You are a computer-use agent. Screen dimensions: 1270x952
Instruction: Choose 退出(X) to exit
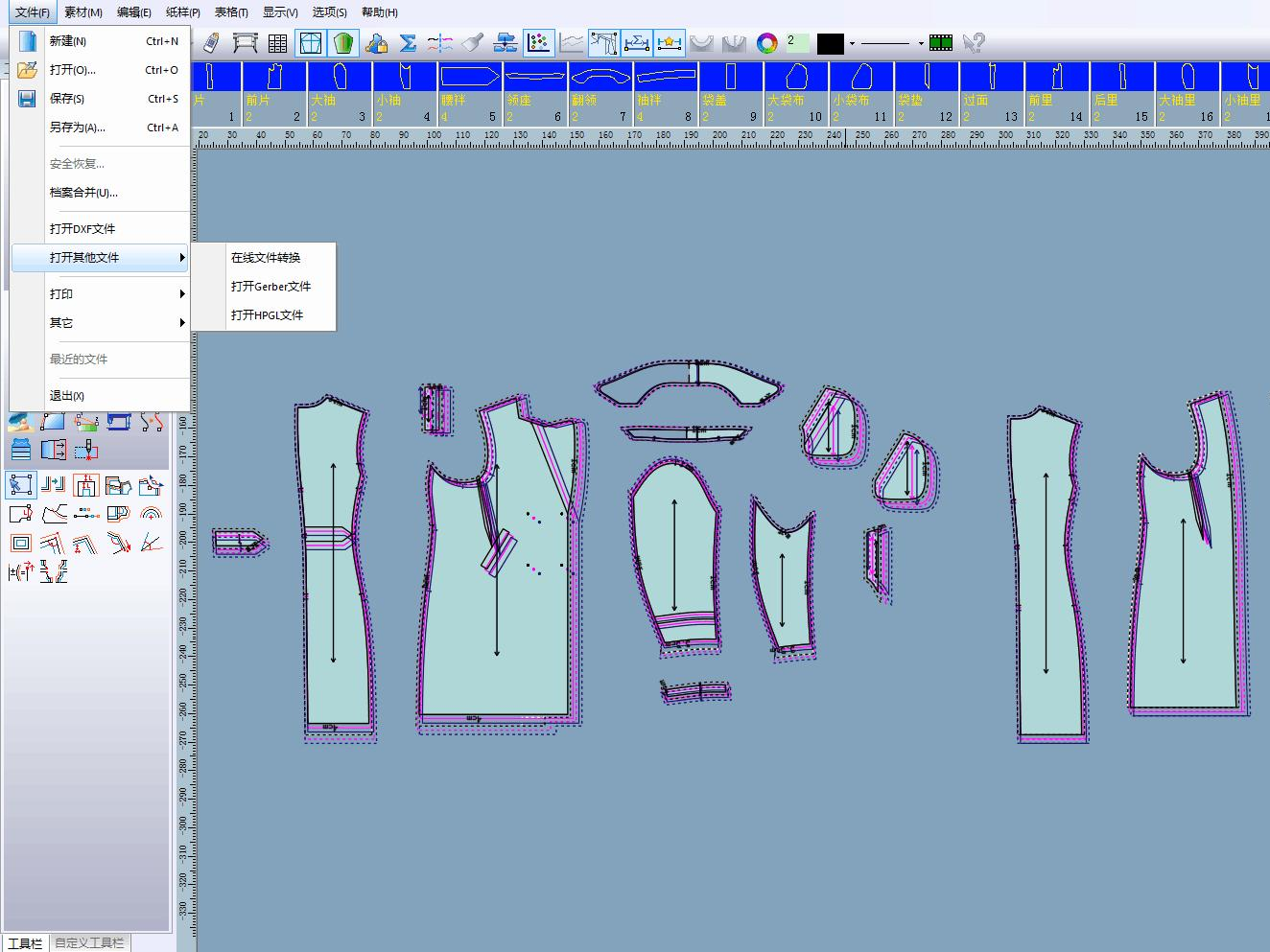tap(101, 396)
